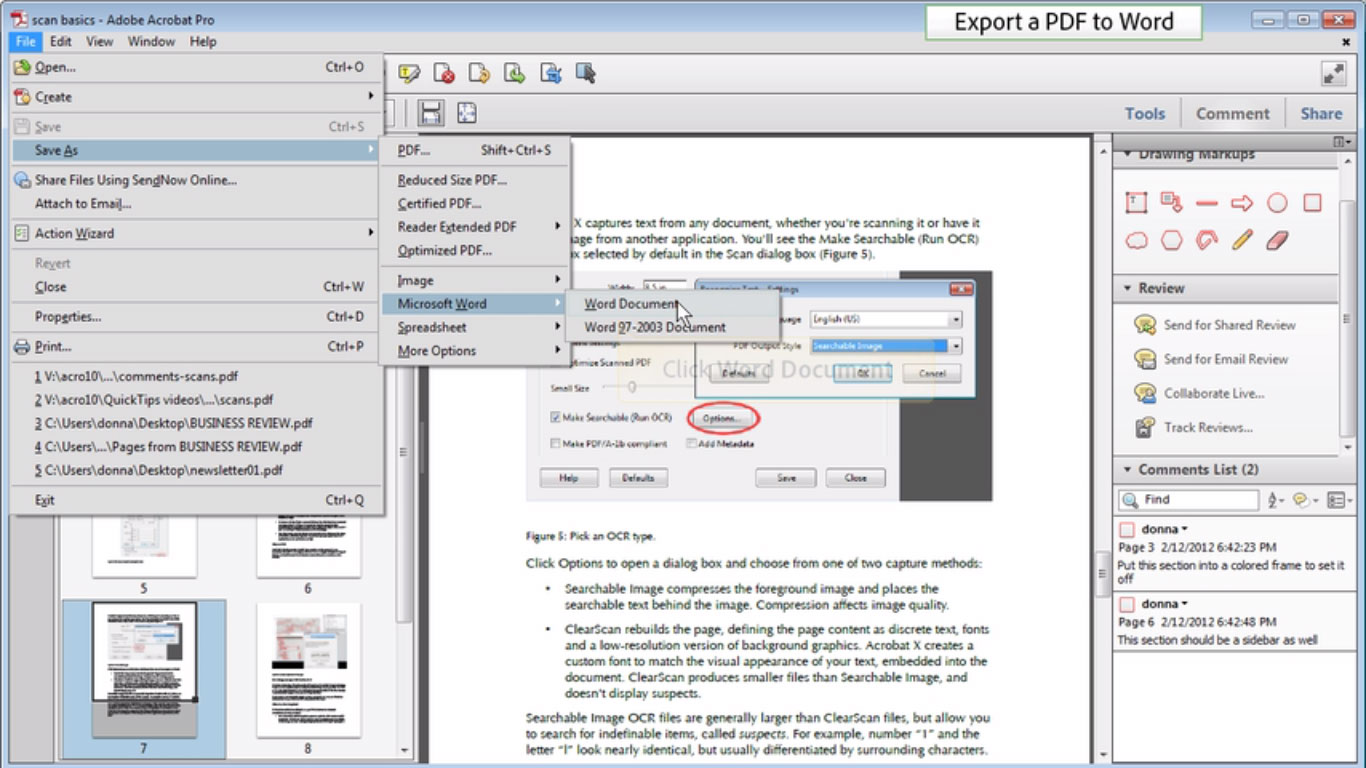Image resolution: width=1366 pixels, height=768 pixels.
Task: Select the Connected Lines markup tool
Action: [x=1207, y=240]
